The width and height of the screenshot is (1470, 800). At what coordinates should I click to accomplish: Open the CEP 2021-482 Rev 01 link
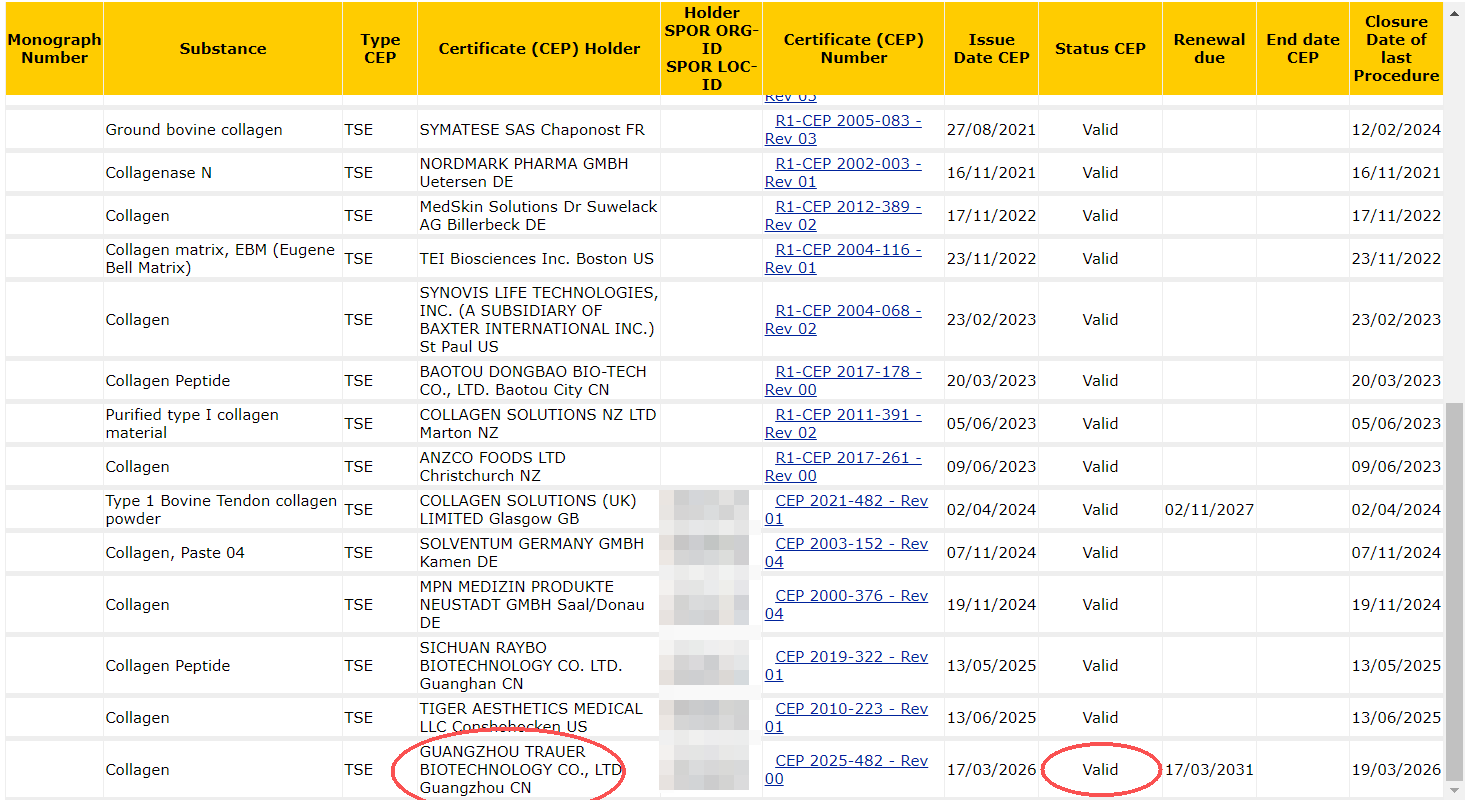tap(851, 501)
